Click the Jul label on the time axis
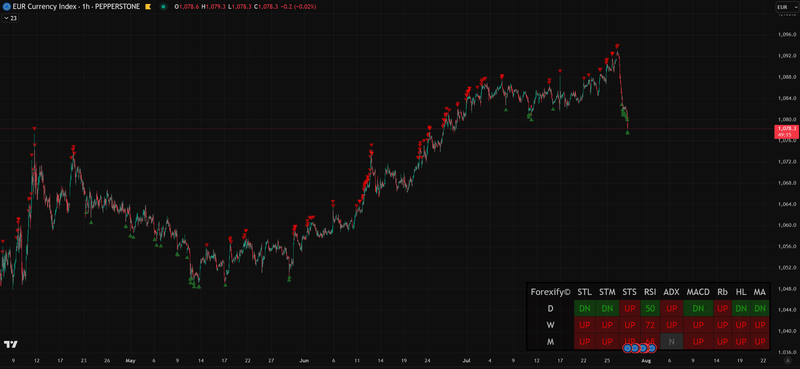800x369 pixels. point(467,360)
